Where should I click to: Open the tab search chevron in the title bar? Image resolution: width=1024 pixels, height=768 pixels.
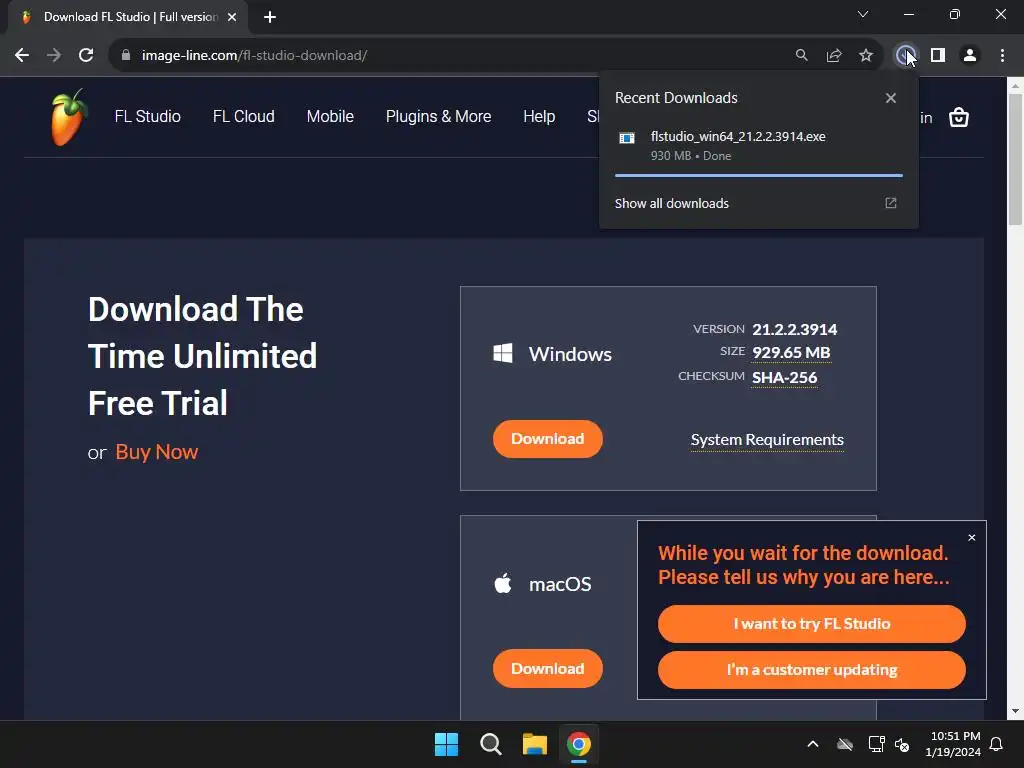(863, 14)
